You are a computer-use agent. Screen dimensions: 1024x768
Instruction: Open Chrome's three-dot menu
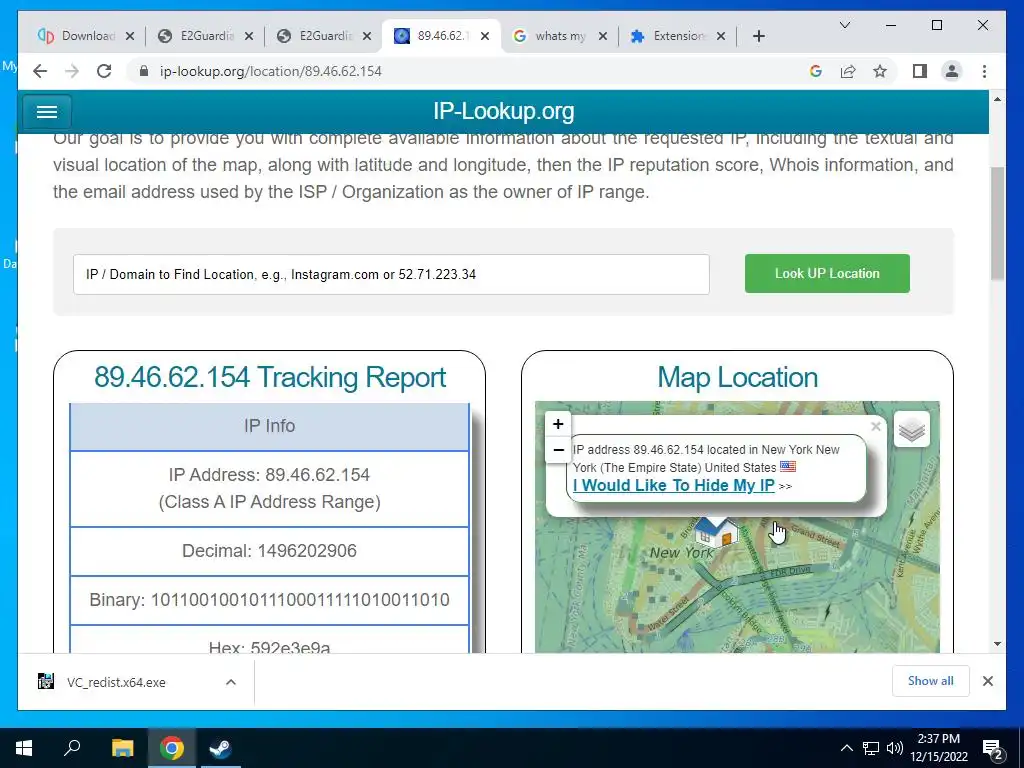[984, 71]
